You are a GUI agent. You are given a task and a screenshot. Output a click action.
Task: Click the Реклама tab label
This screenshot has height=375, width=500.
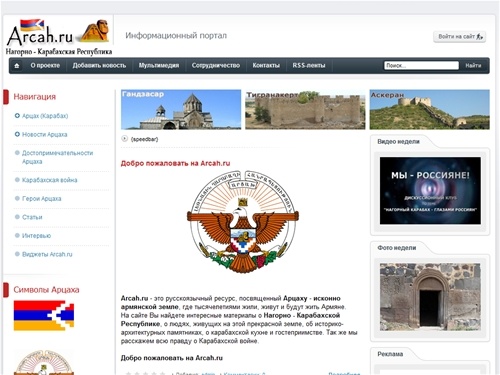(390, 354)
